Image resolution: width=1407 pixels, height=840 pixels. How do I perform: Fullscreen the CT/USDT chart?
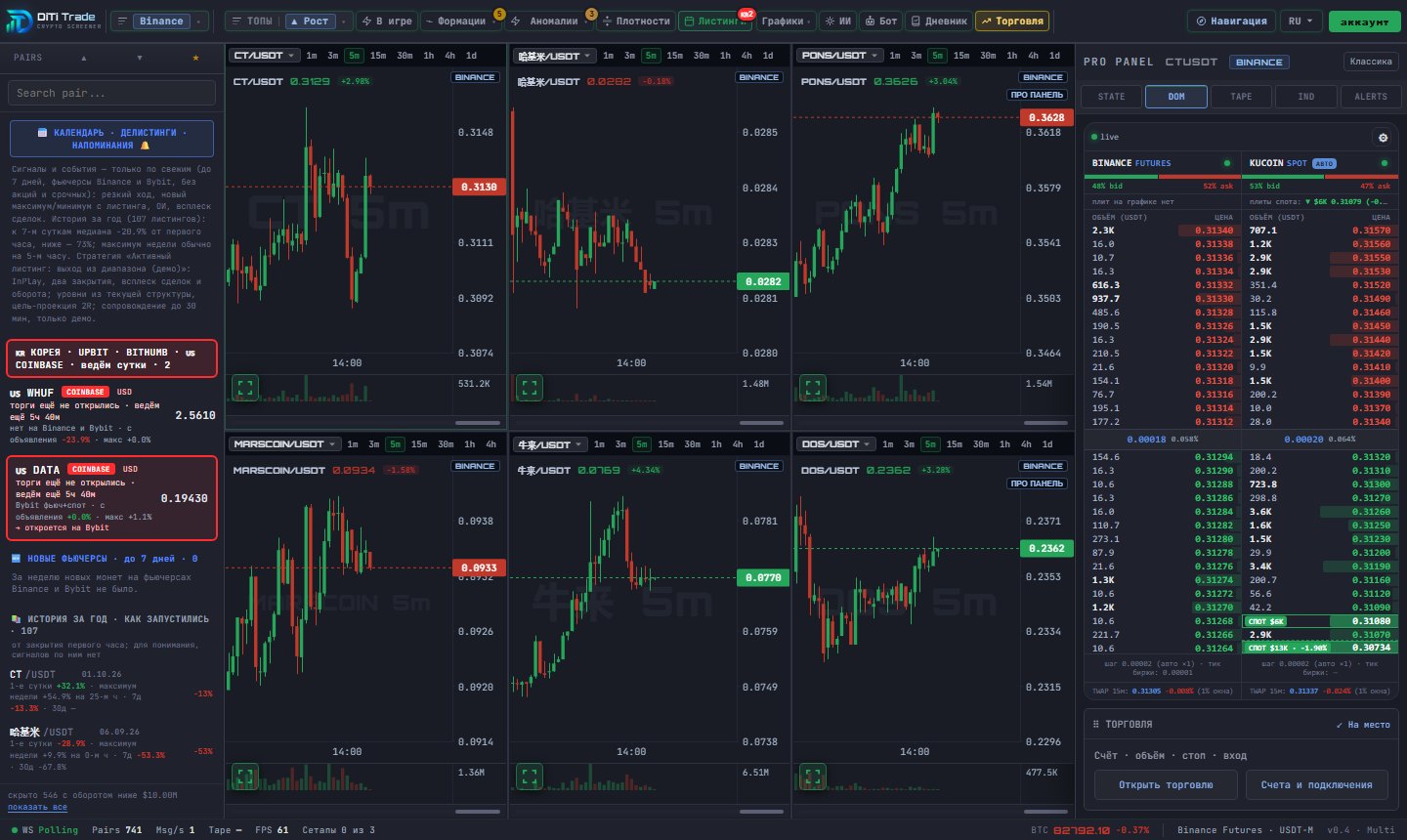tap(245, 388)
